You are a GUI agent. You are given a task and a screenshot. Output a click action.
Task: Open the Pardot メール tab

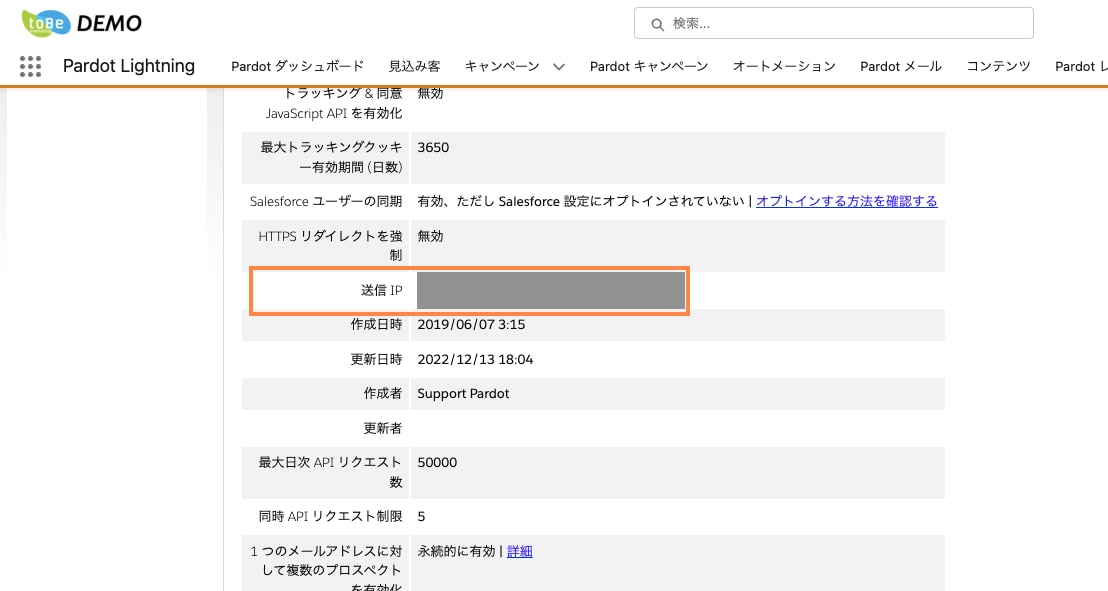900,66
